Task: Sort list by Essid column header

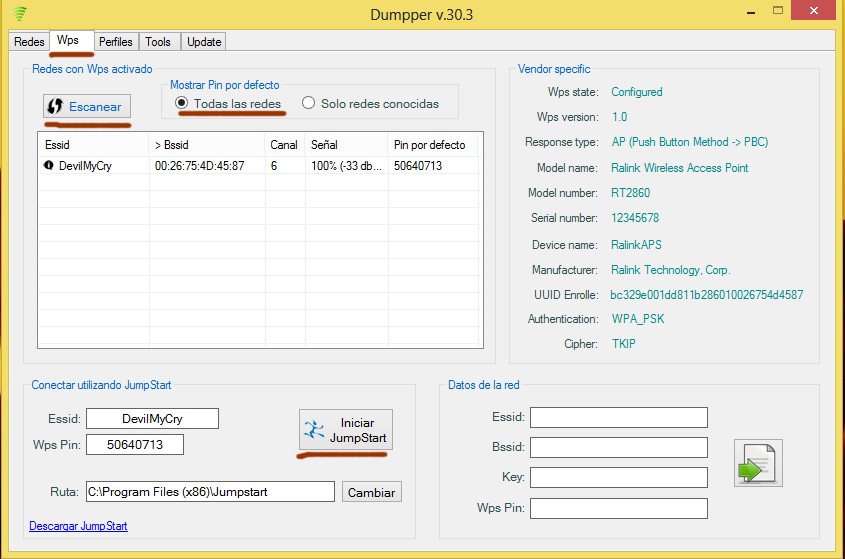Action: pyautogui.click(x=93, y=144)
